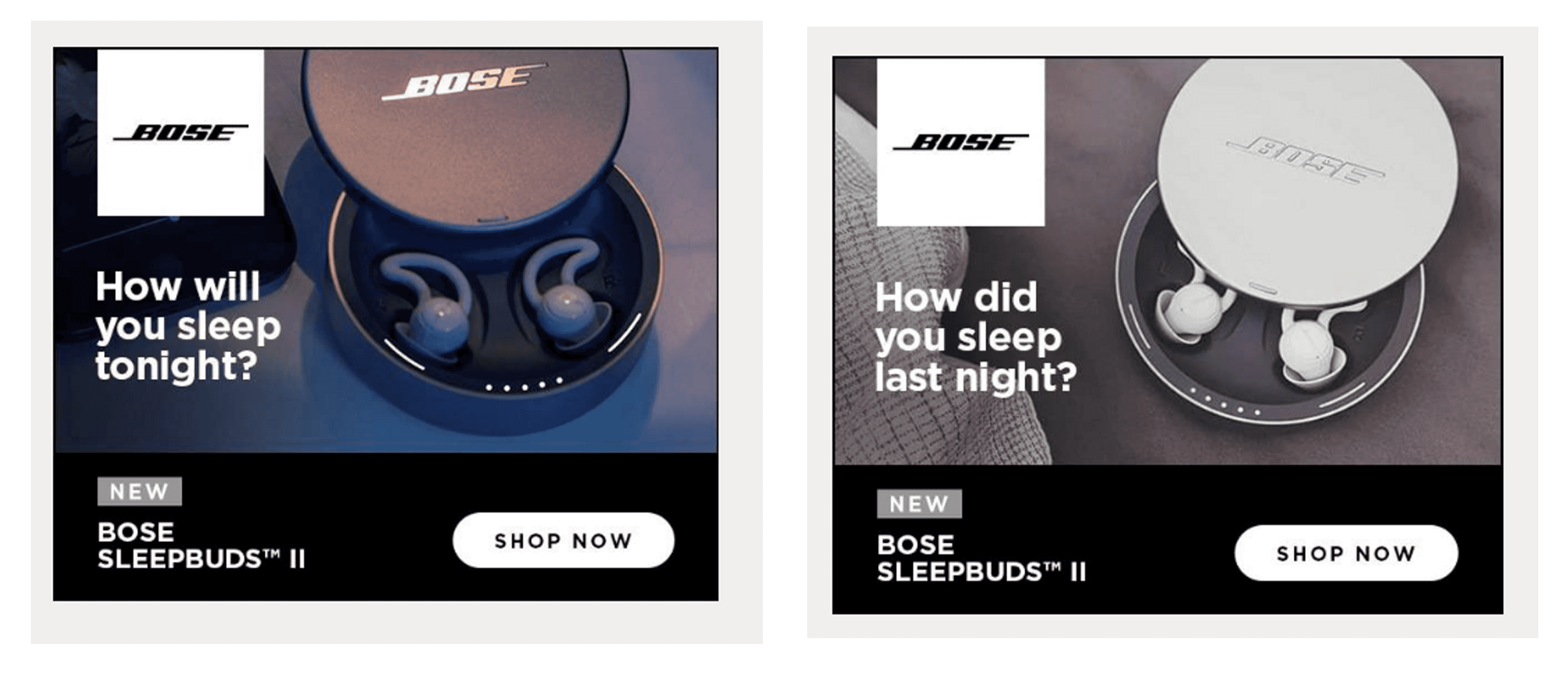Open the Bose Sleepbuds II title in the gray ad
Viewport: 1568px width, 683px height.
coord(981,558)
